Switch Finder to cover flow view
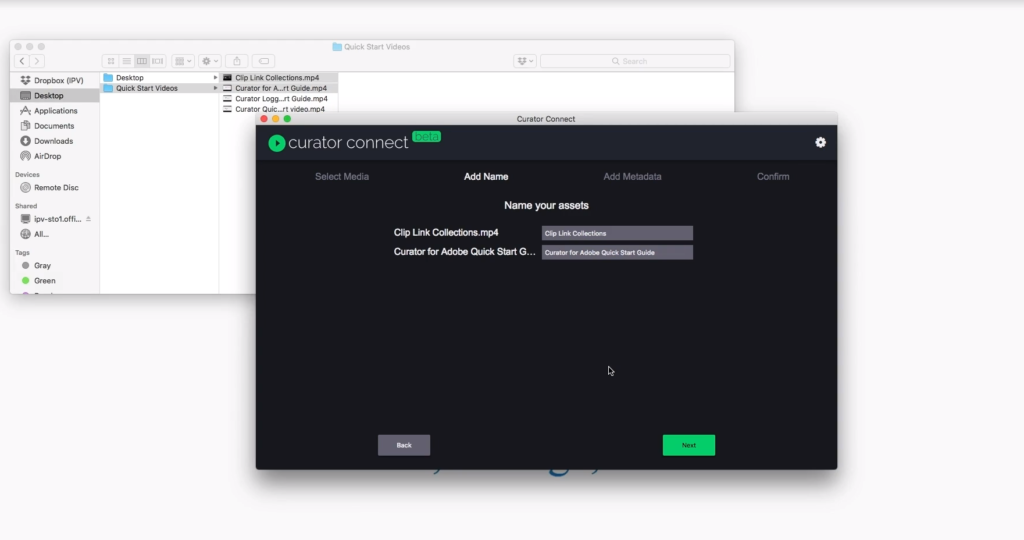Viewport: 1024px width, 540px height. point(157,61)
